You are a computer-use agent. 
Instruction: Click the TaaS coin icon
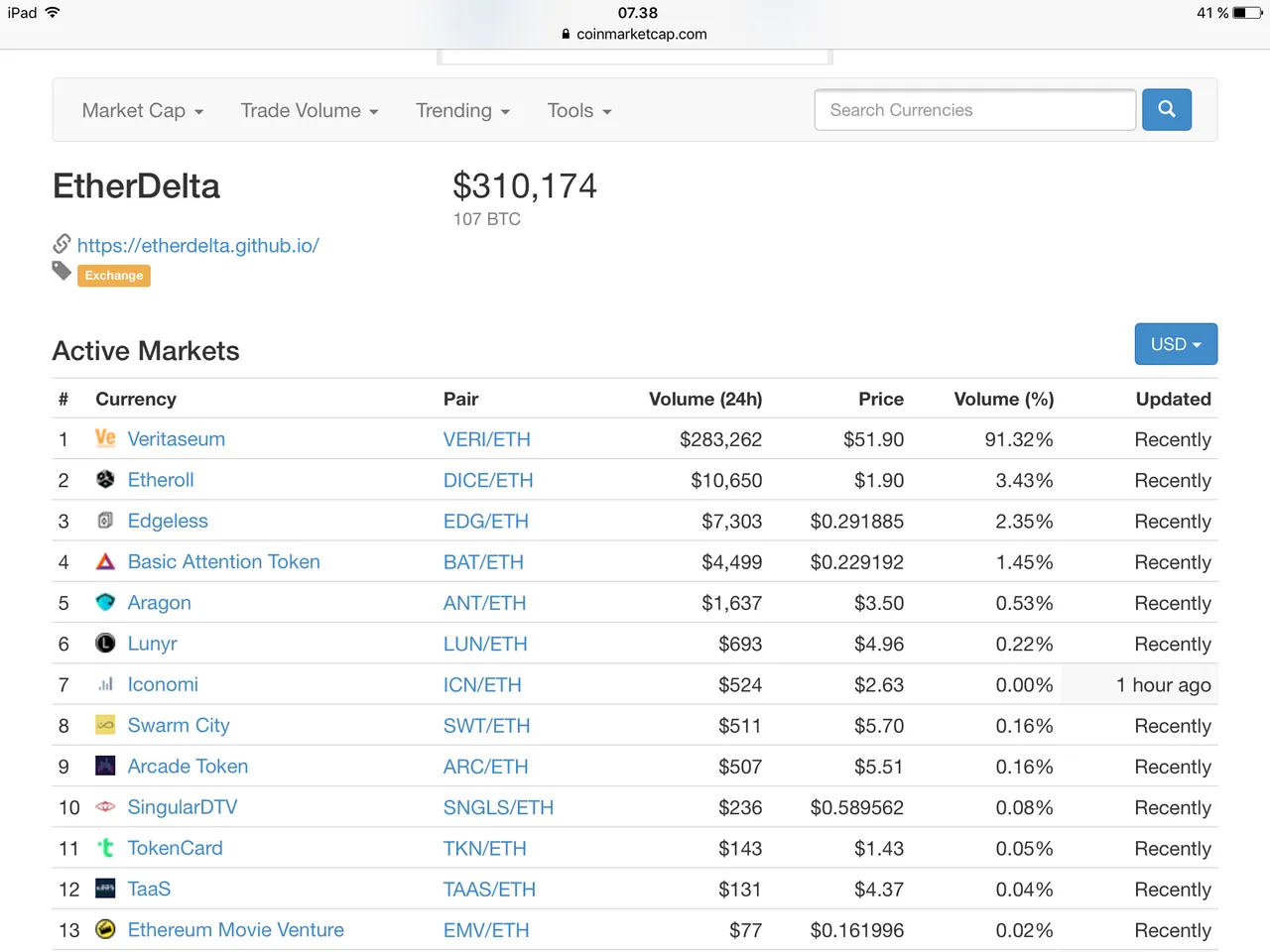[105, 889]
